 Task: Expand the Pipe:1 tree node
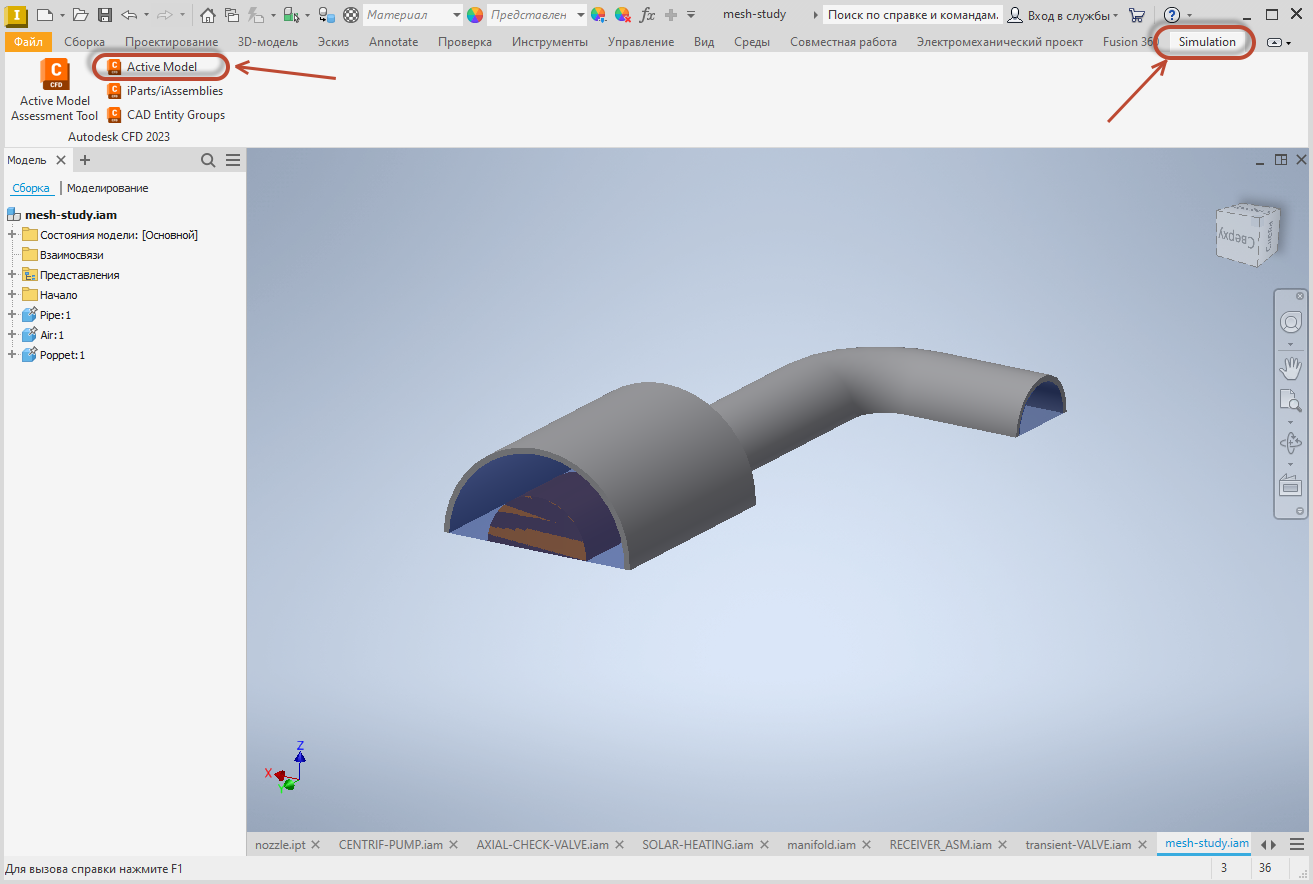coord(12,315)
